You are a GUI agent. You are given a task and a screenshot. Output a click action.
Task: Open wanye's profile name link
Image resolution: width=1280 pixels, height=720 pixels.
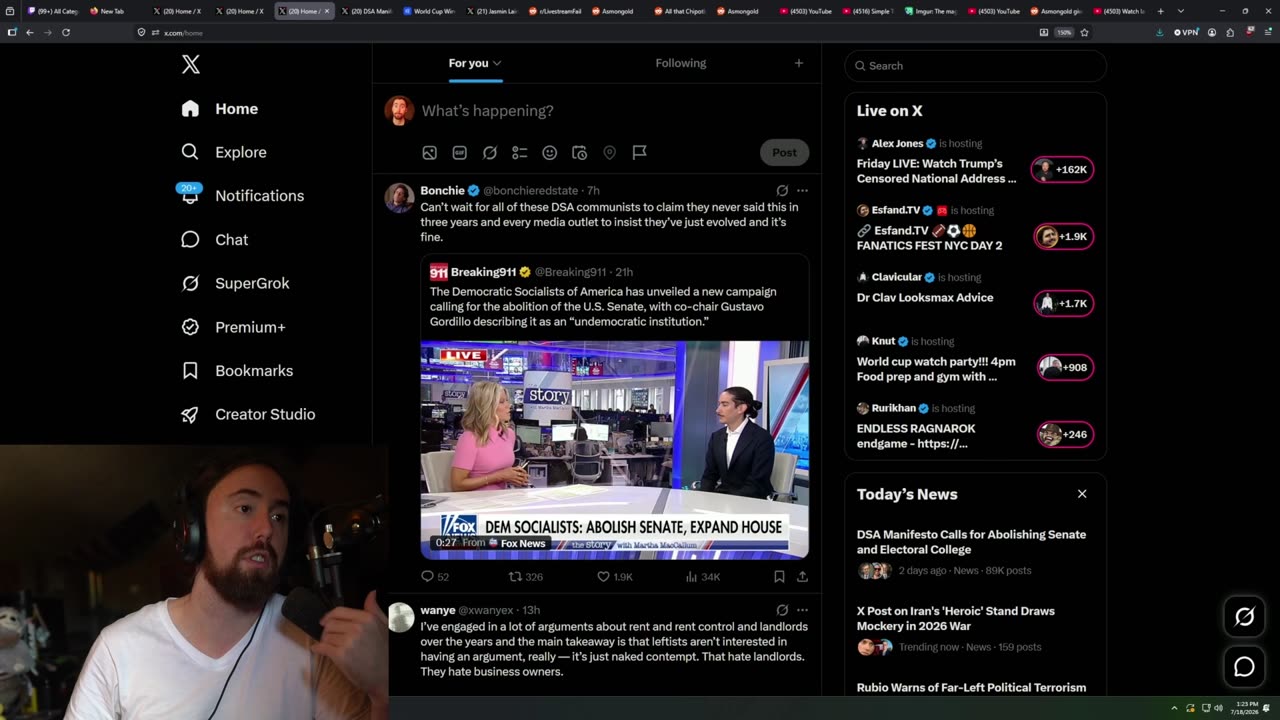[x=438, y=610]
